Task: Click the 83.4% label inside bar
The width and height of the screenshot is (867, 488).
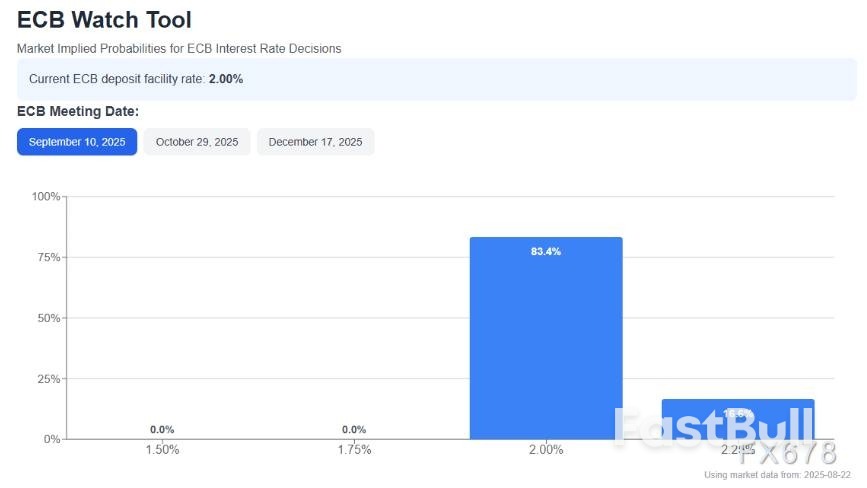Action: (x=546, y=252)
